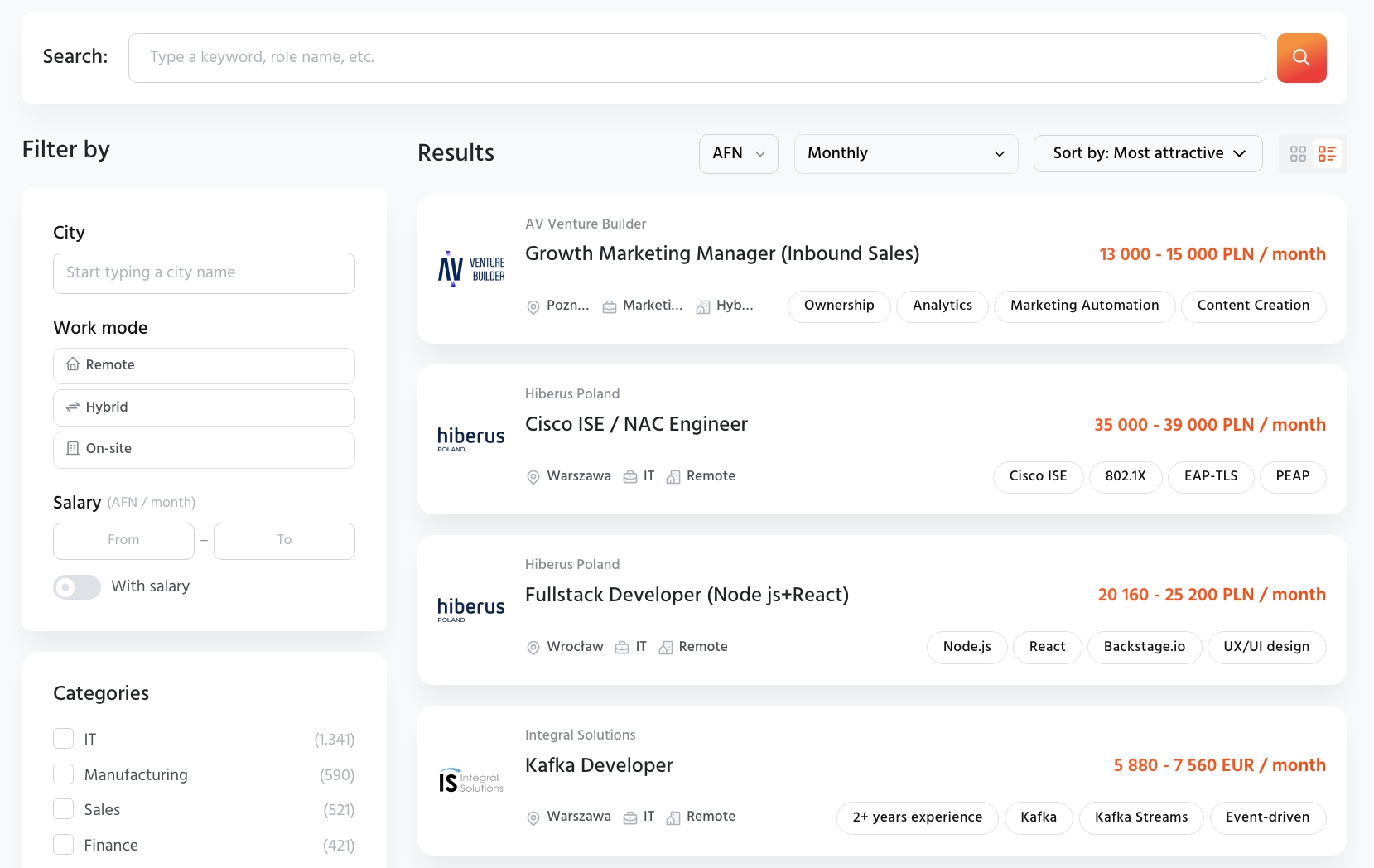Click the AV Venture Builder company logo

click(470, 269)
